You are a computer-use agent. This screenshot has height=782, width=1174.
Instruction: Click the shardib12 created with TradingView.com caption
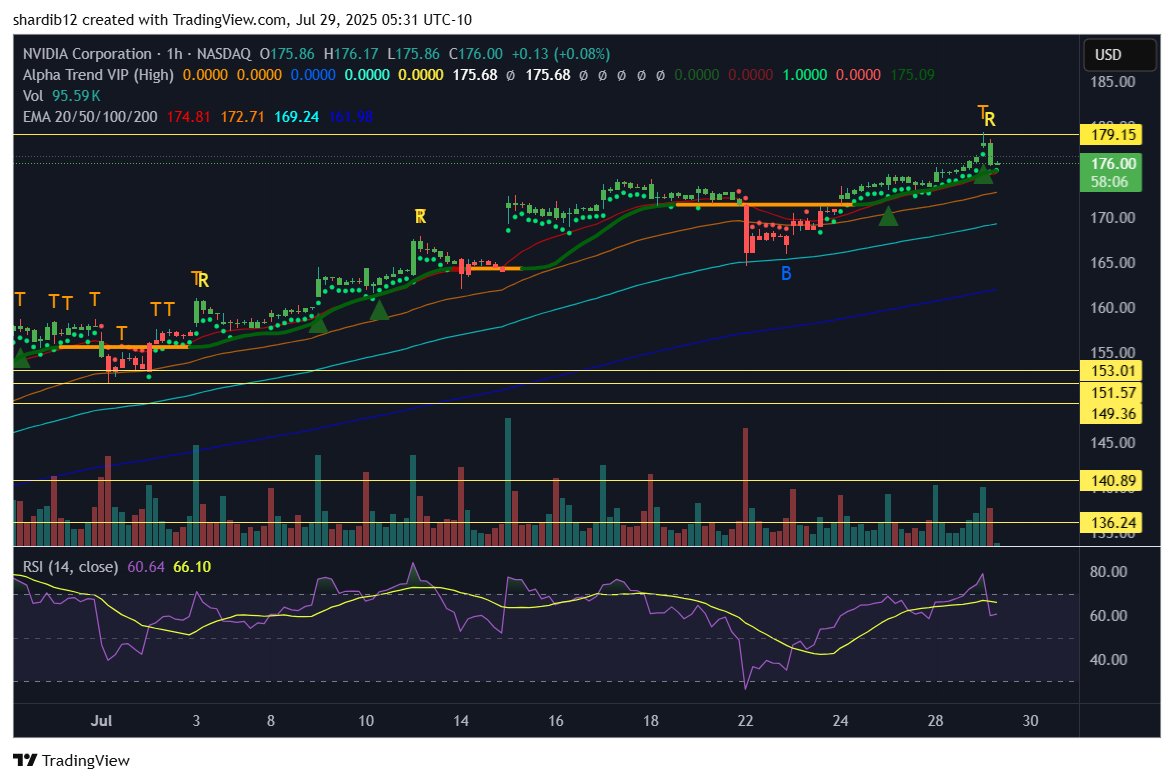243,19
